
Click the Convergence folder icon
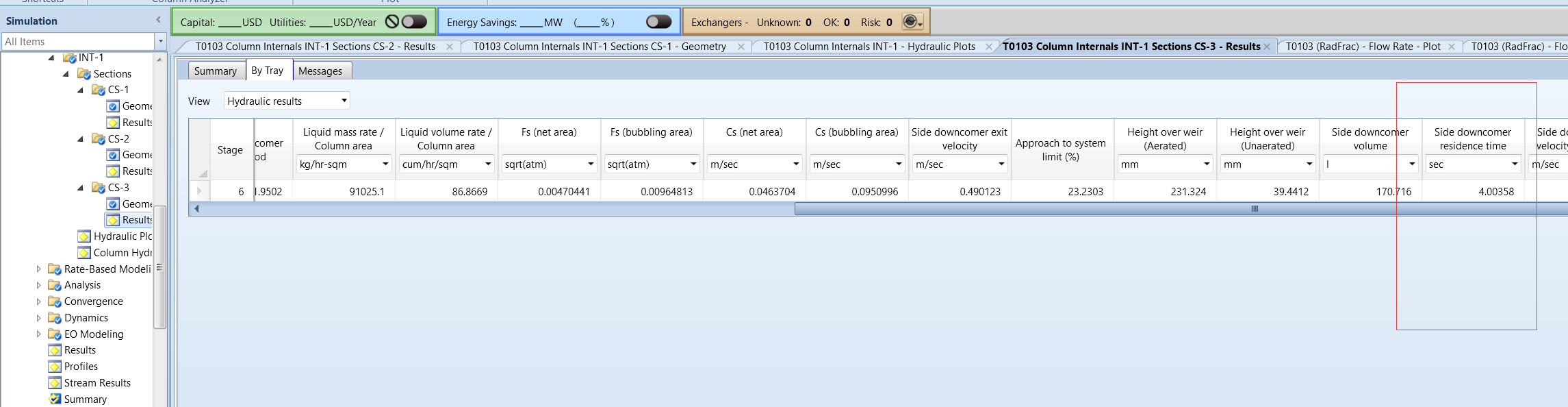[55, 301]
